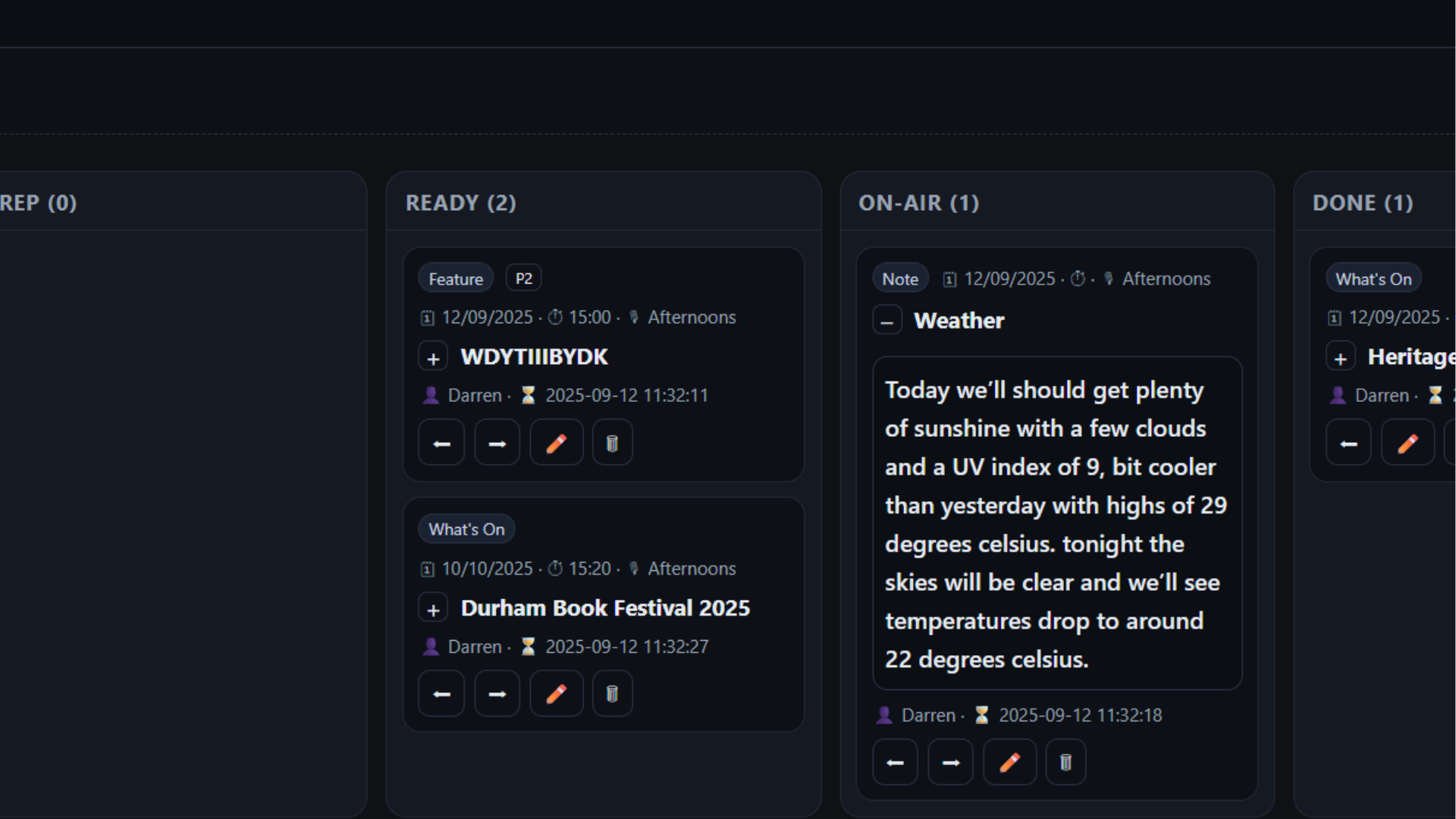Image resolution: width=1456 pixels, height=819 pixels.
Task: Edit the WDYTIIIBYDK card using the pencil icon
Action: 556,442
